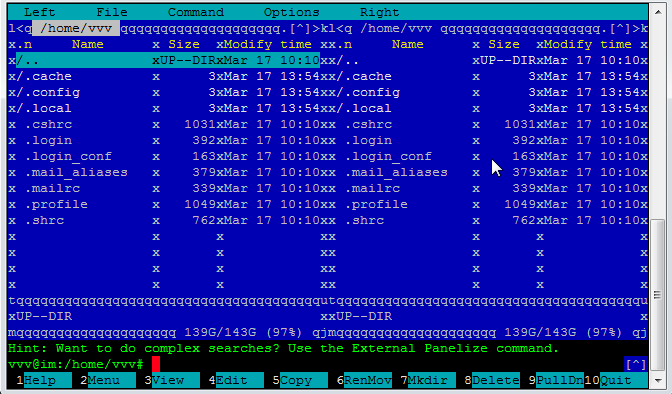Open the Command menu
The image size is (672, 394).
pos(195,12)
